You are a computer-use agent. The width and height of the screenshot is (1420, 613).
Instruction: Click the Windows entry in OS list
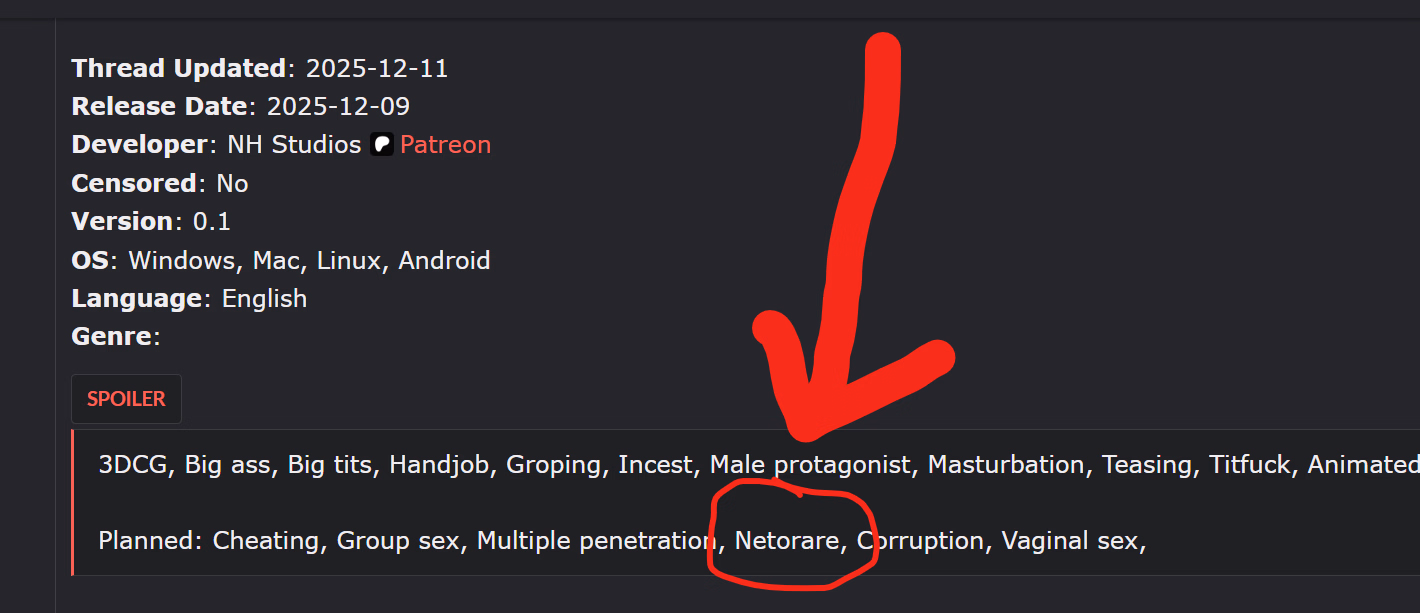coord(182,261)
